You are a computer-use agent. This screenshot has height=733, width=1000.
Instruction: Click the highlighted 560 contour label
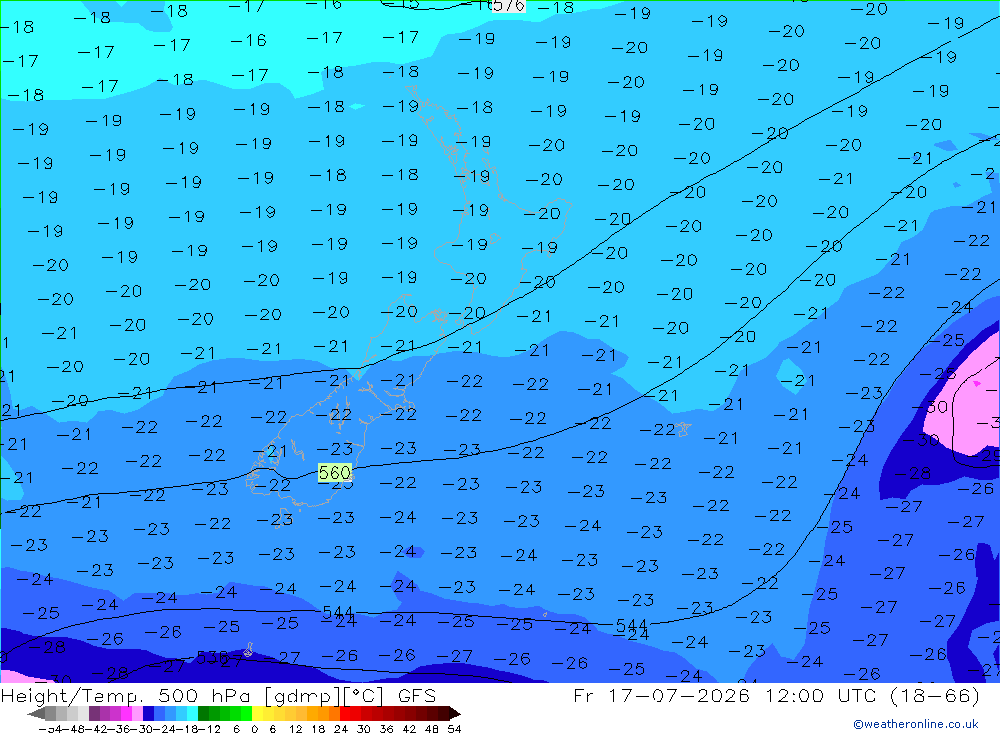click(334, 473)
